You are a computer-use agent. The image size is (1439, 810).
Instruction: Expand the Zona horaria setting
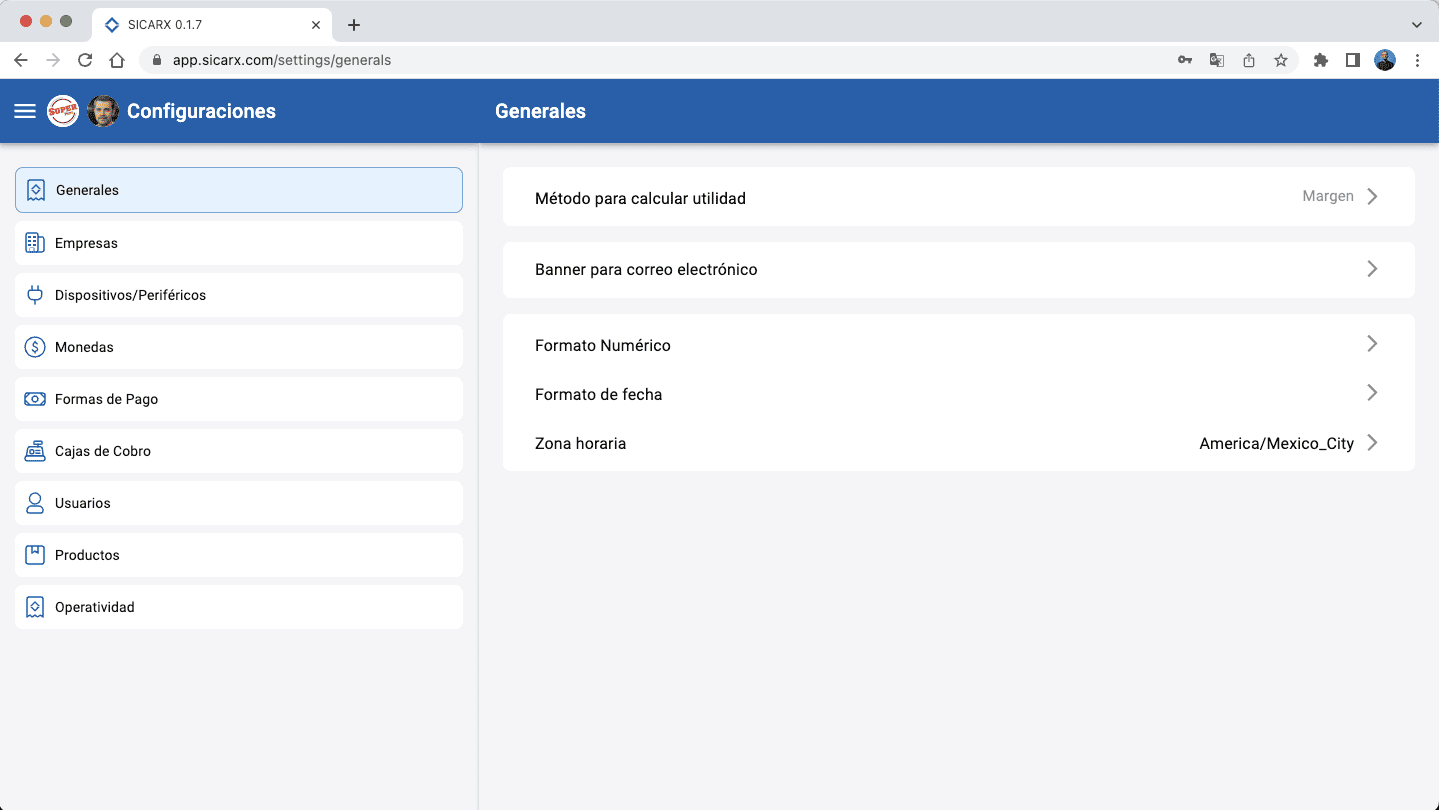point(958,442)
